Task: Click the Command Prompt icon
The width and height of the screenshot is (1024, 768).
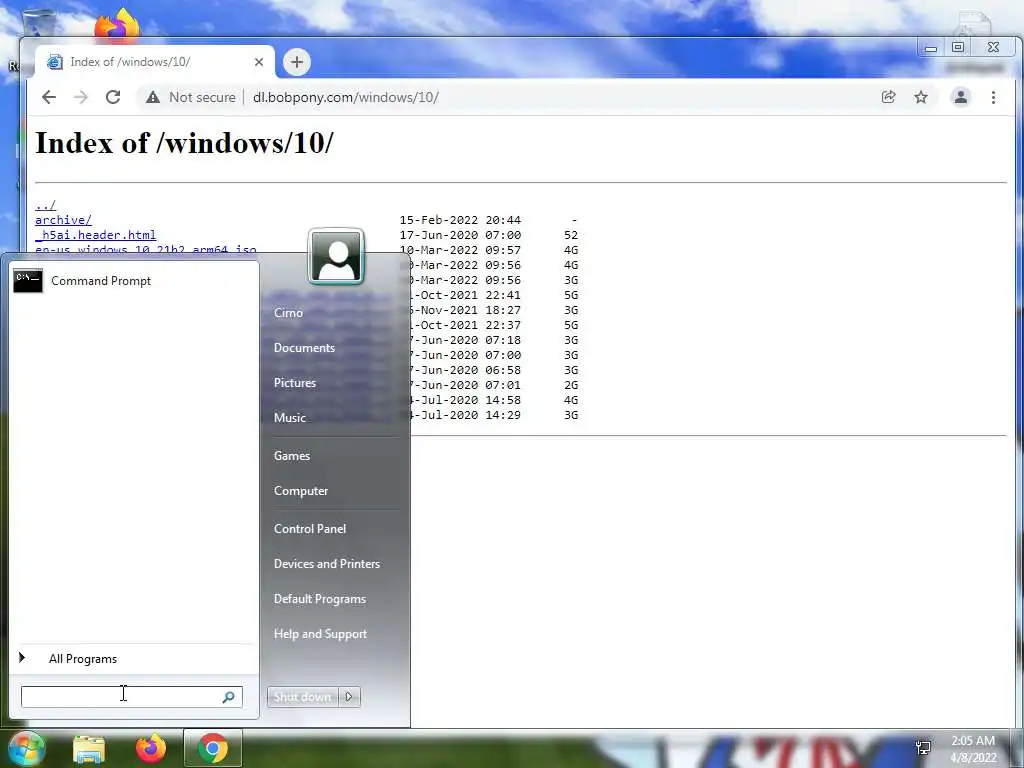Action: coord(28,281)
